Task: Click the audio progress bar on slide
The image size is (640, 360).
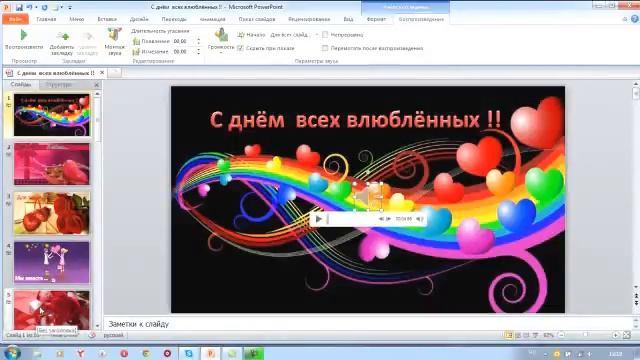Action: click(x=352, y=219)
